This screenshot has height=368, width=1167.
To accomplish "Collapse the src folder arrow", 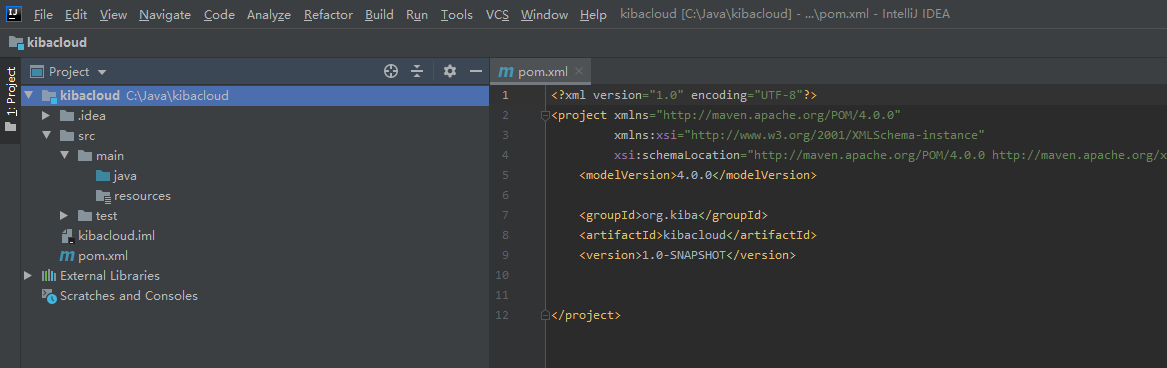I will (x=46, y=136).
